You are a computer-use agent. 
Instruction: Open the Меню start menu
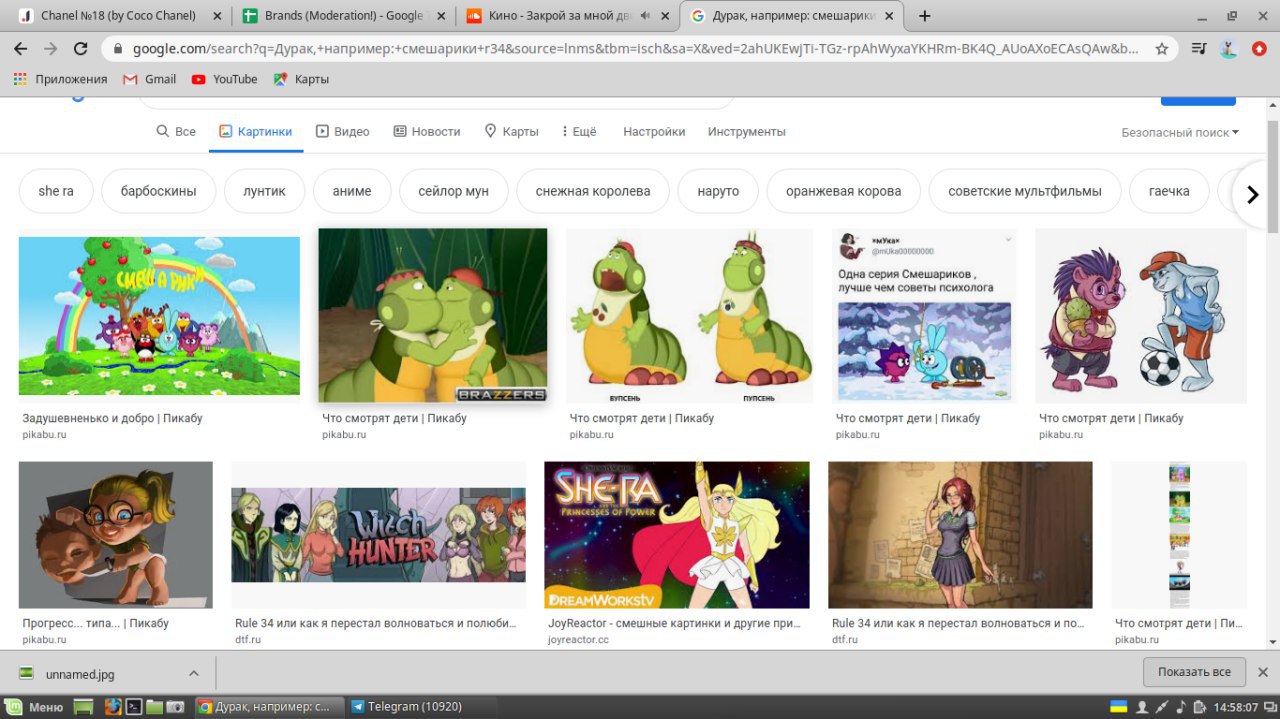(x=36, y=707)
